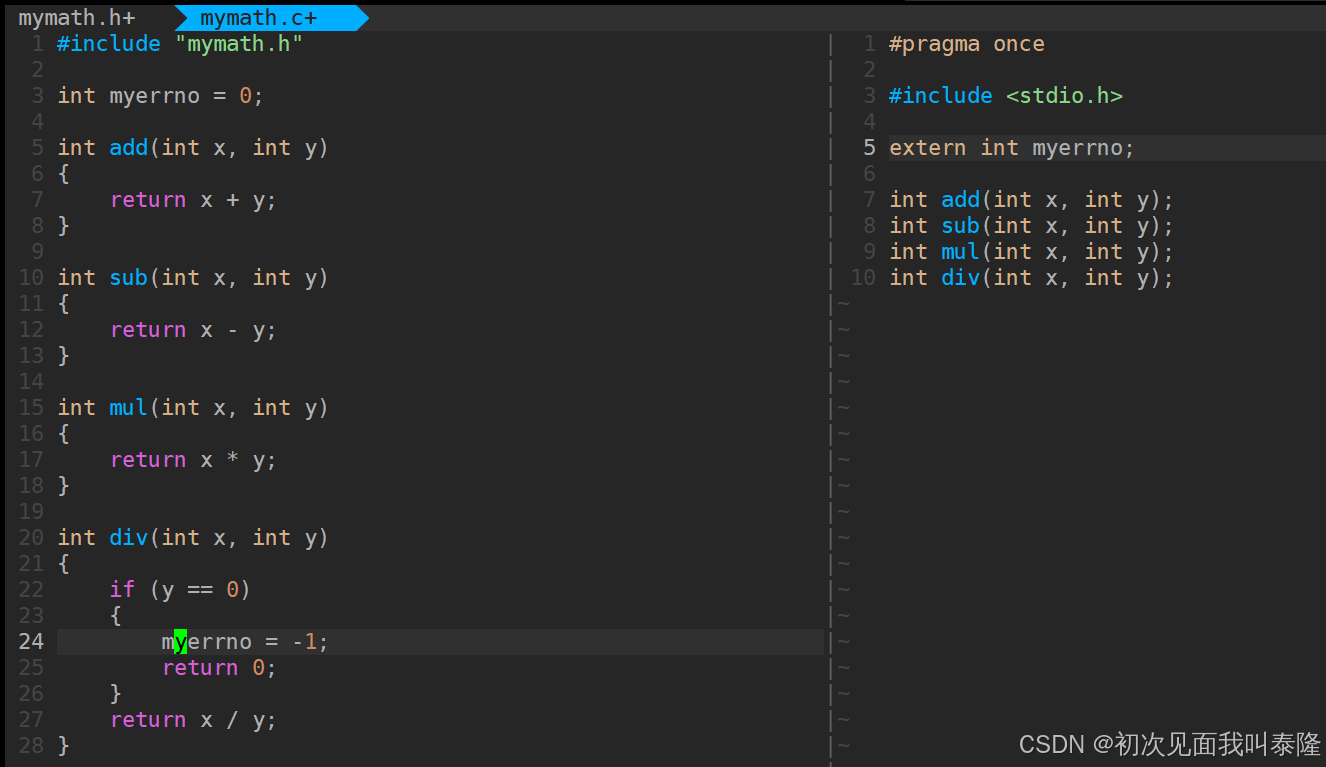Viewport: 1326px width, 767px height.
Task: Click the #include "mymath.h" line
Action: point(180,44)
